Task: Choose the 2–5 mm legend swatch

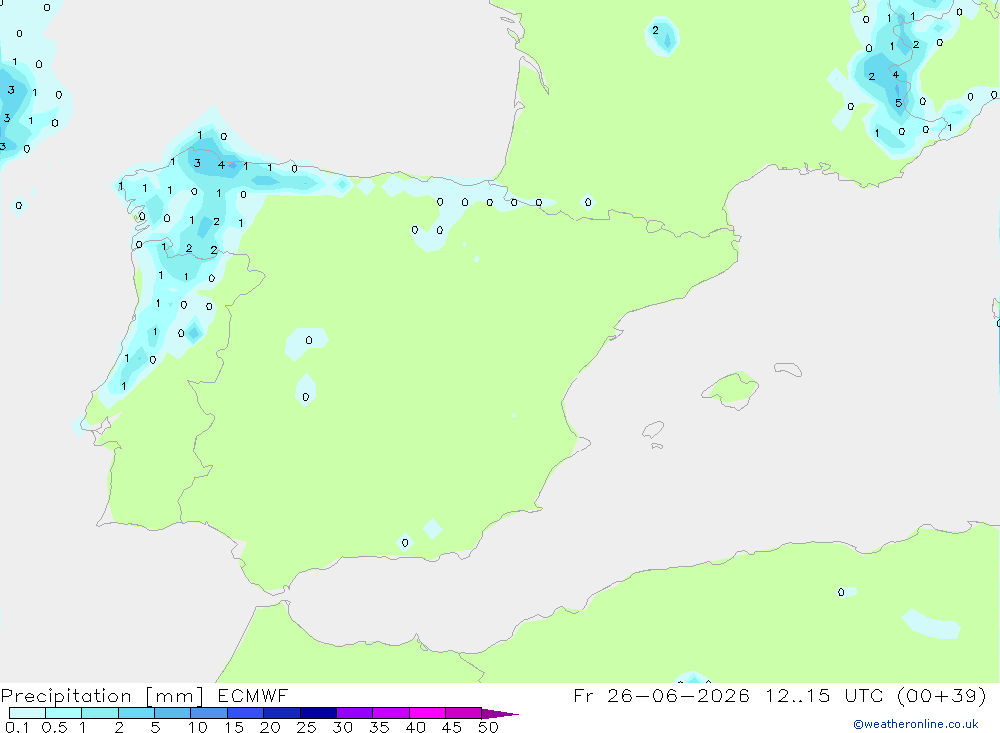Action: [x=136, y=713]
